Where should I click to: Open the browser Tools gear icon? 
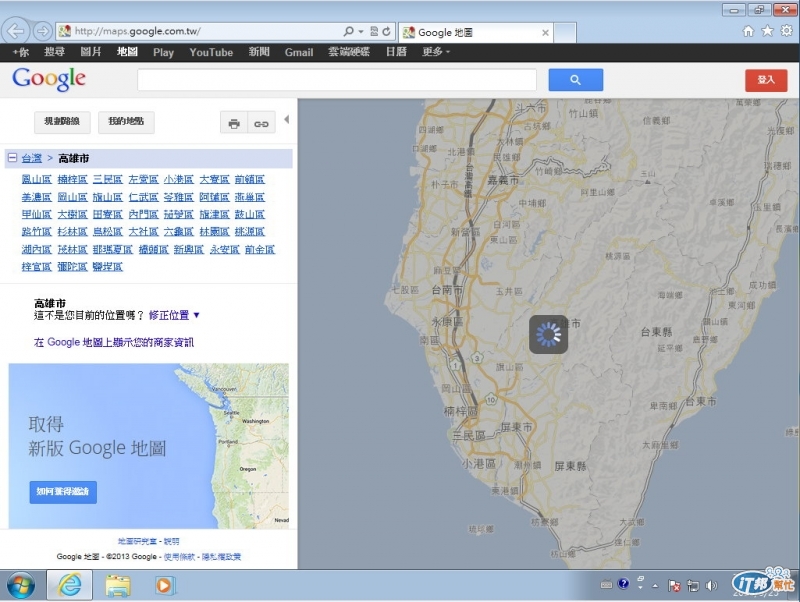click(x=787, y=31)
